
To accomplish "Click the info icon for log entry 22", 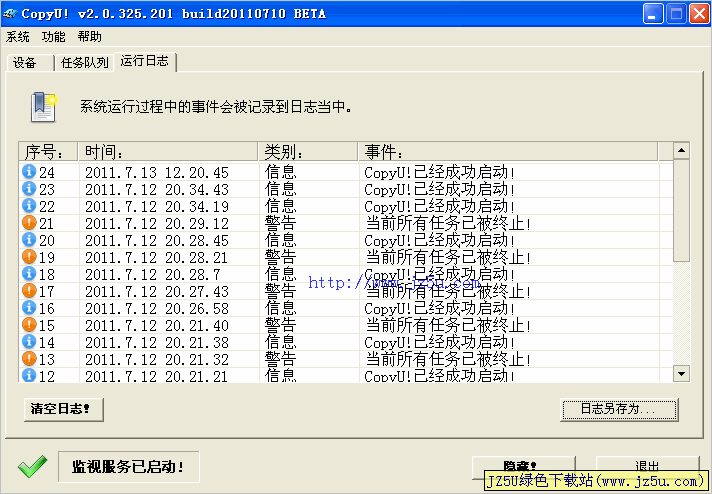I will tap(29, 205).
